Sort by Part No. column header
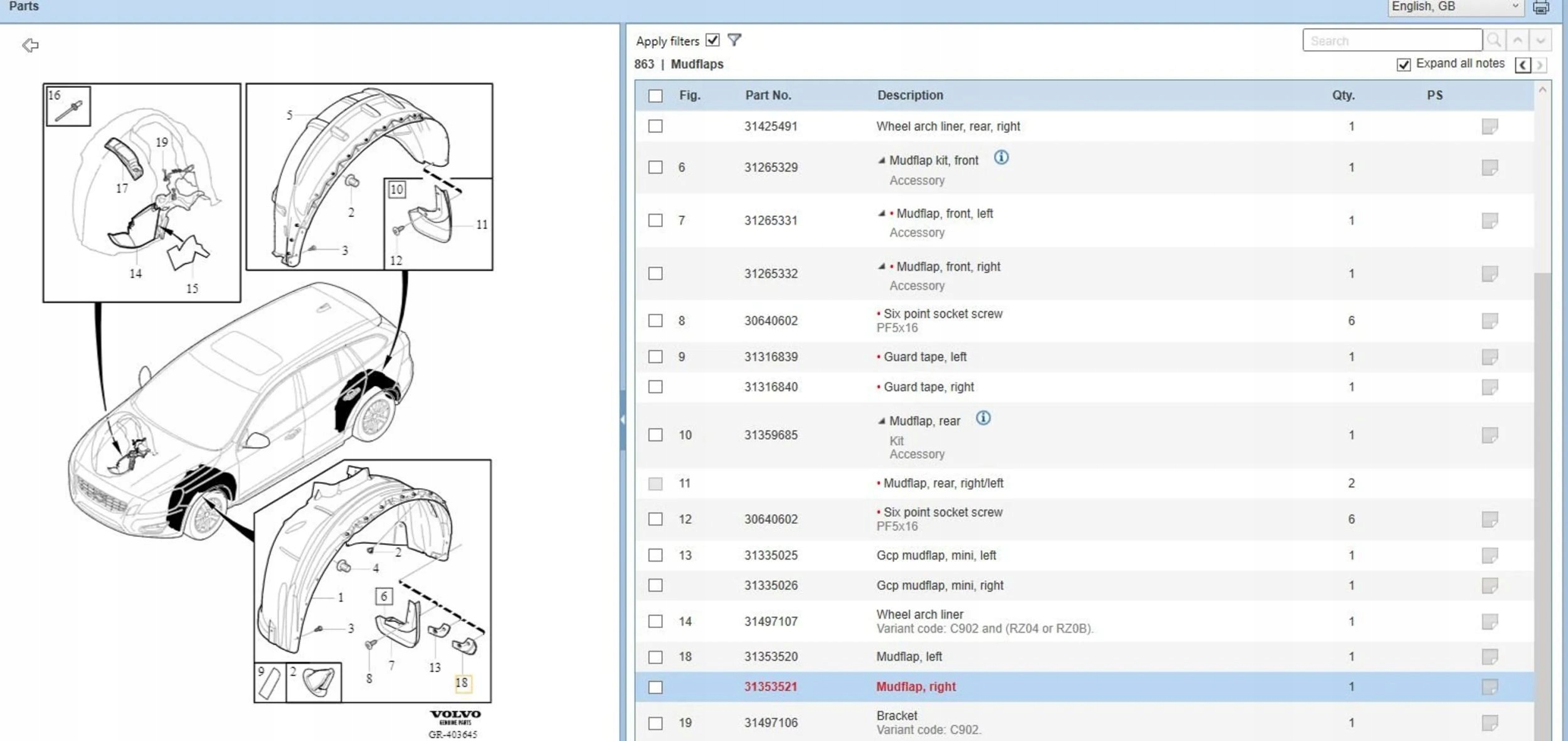This screenshot has width=1568, height=741. pos(768,95)
